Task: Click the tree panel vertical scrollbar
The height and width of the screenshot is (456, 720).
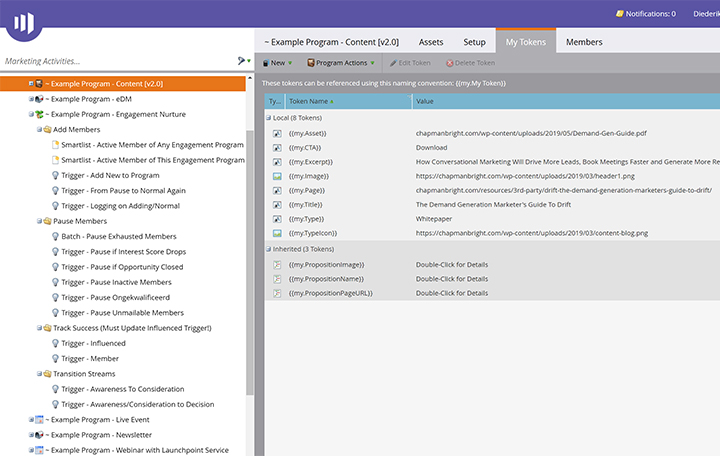Action: point(250,262)
